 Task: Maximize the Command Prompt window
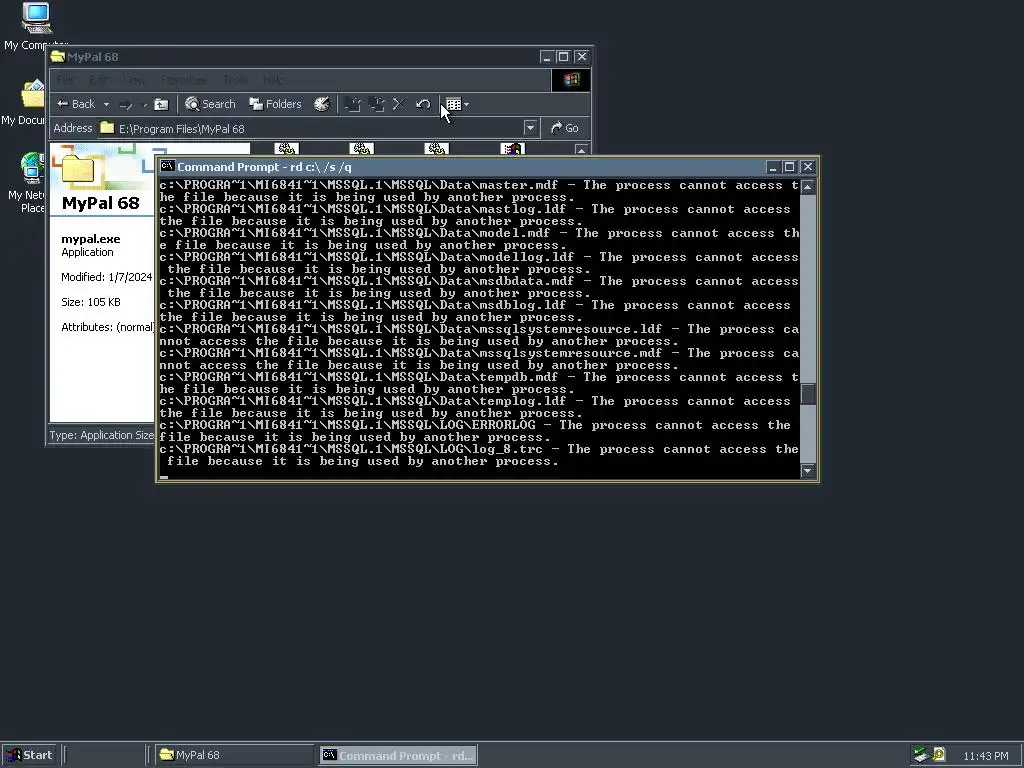[789, 167]
